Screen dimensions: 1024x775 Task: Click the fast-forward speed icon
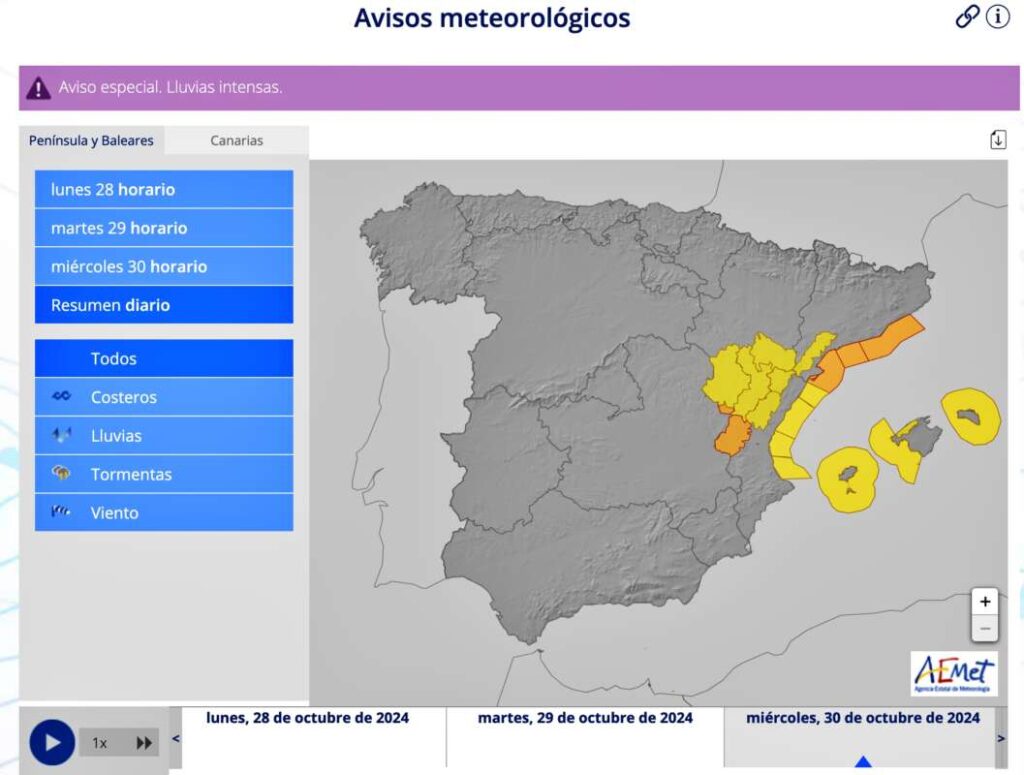(144, 743)
